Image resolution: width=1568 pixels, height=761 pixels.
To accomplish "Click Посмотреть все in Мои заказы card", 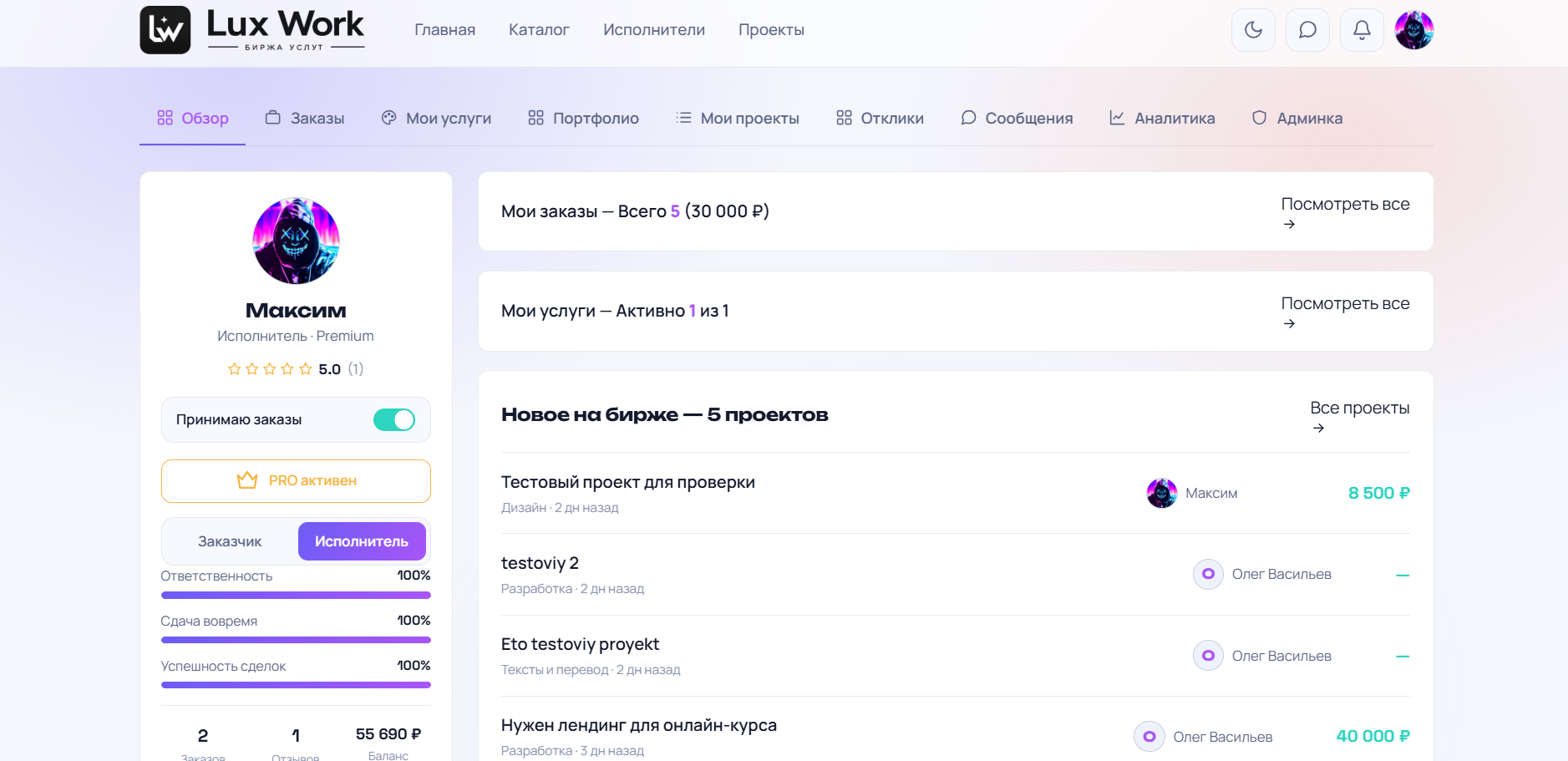I will (1345, 212).
